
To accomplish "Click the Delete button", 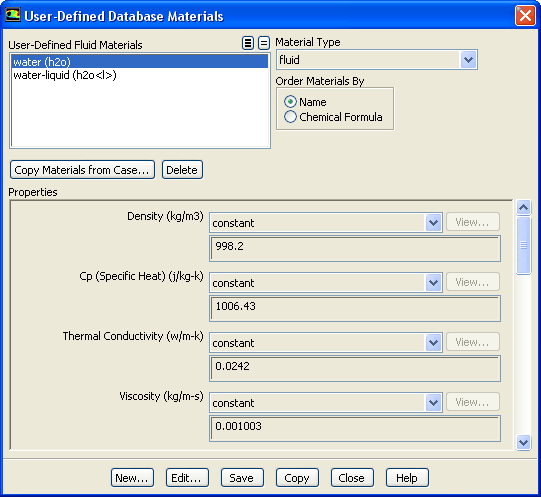I will coord(182,170).
